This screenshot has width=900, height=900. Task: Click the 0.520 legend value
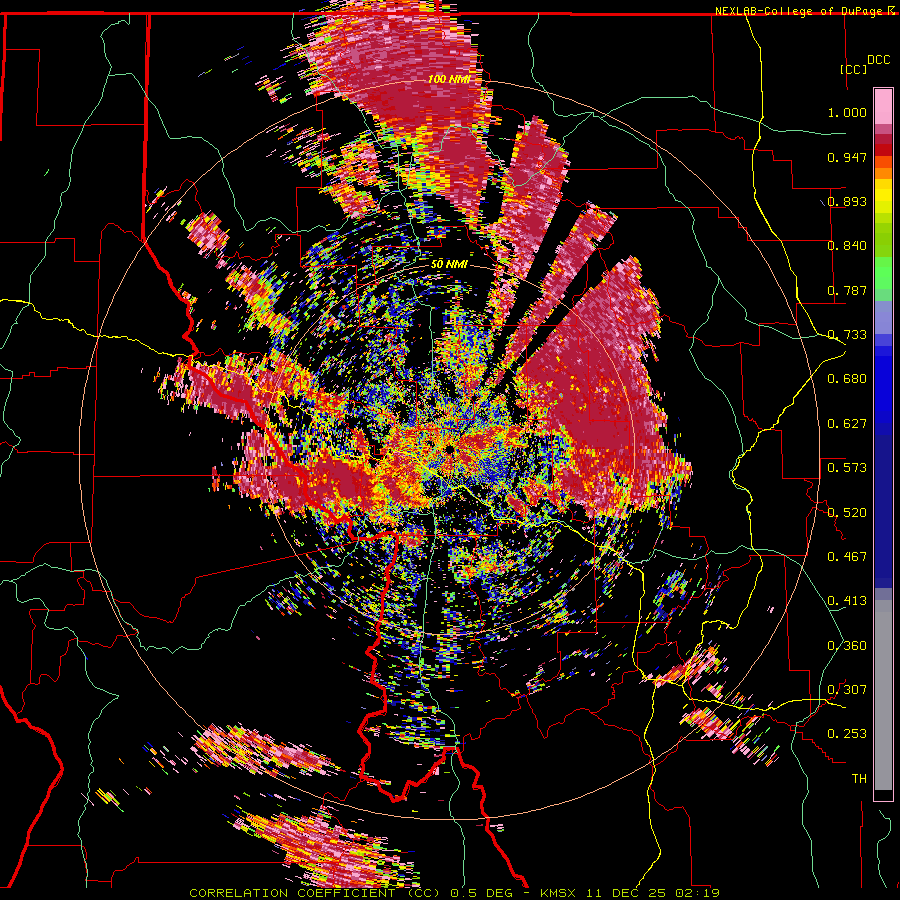click(847, 512)
